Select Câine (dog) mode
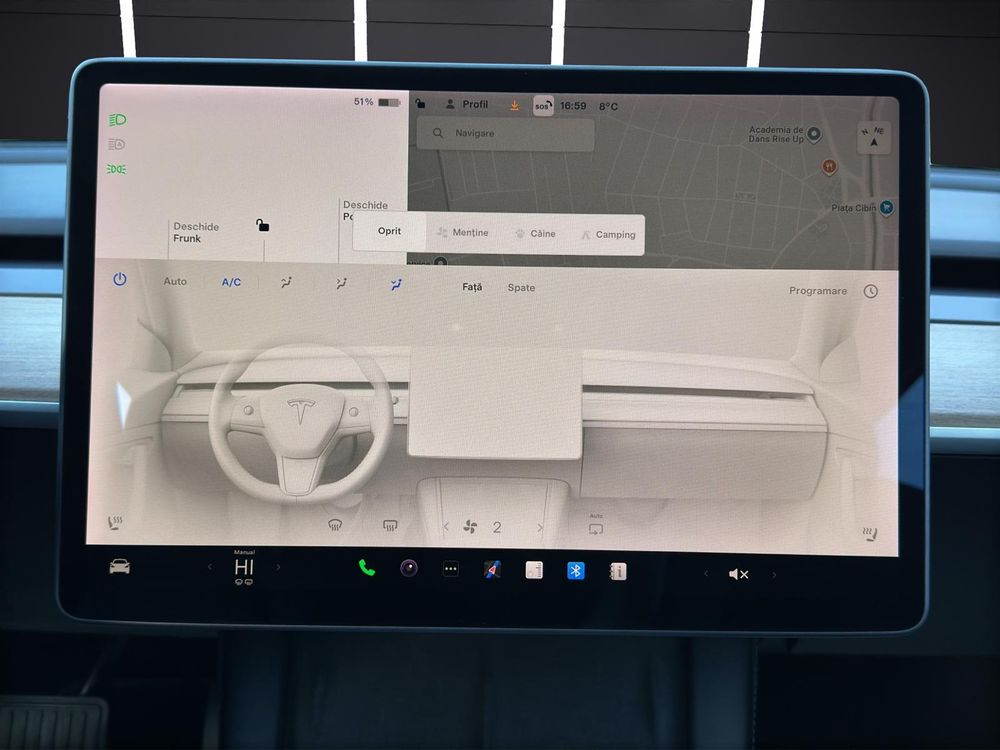Viewport: 1000px width, 750px height. point(536,234)
